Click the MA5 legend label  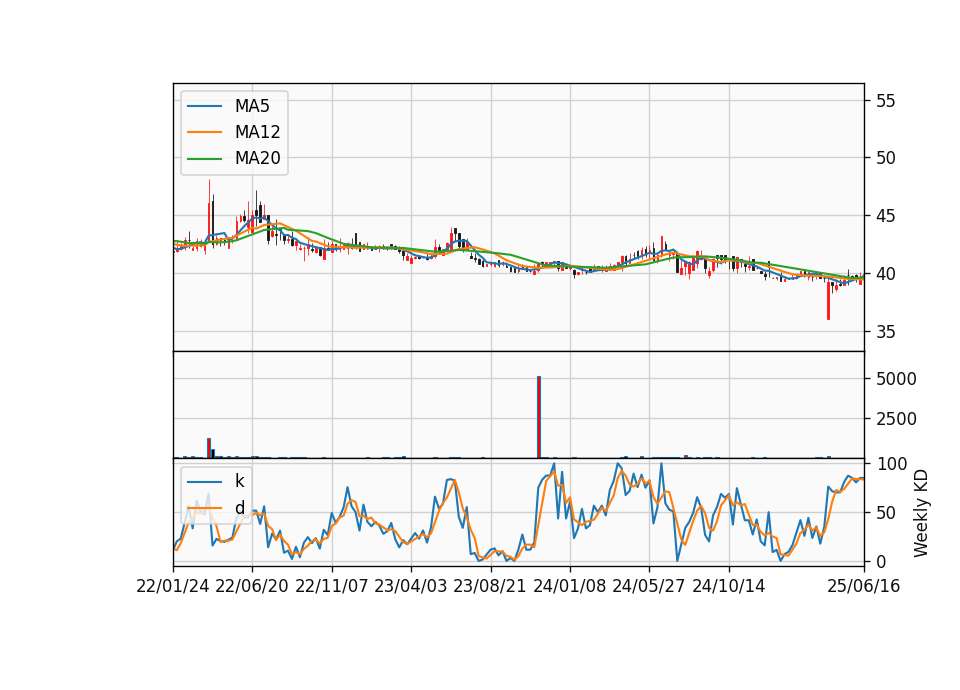click(252, 106)
